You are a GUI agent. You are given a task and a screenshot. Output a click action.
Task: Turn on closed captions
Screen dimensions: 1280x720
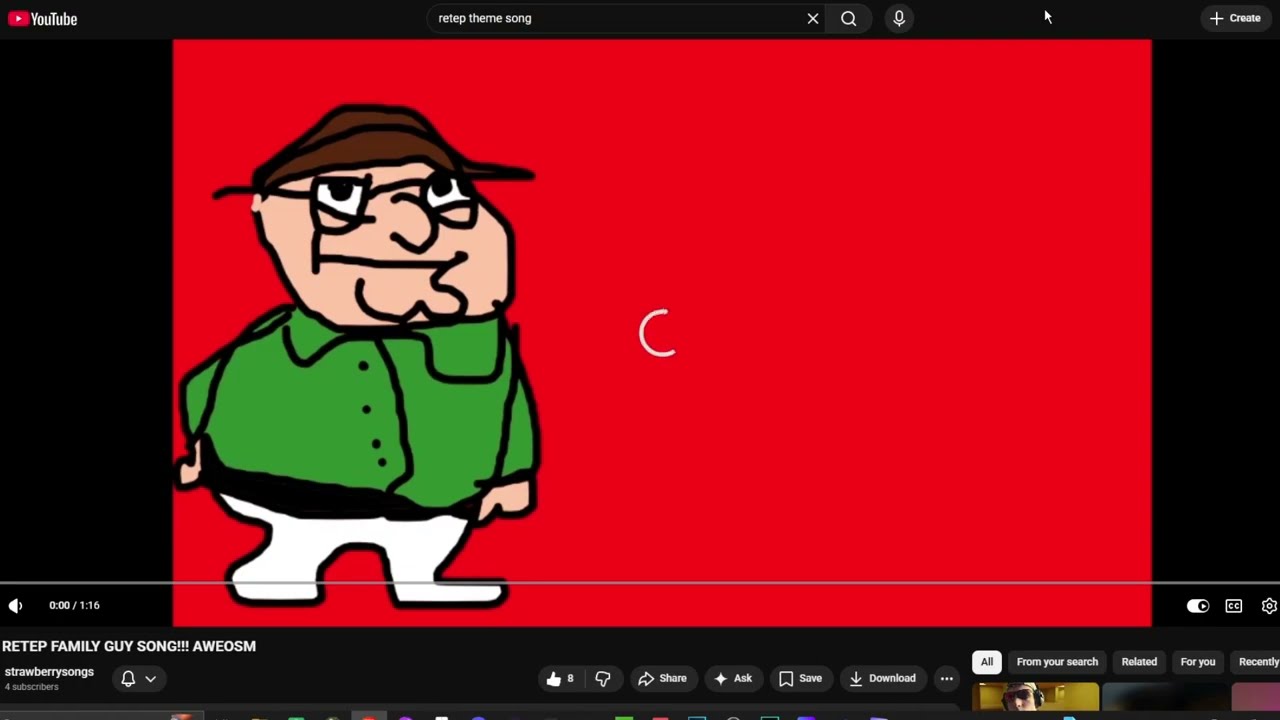coord(1234,606)
